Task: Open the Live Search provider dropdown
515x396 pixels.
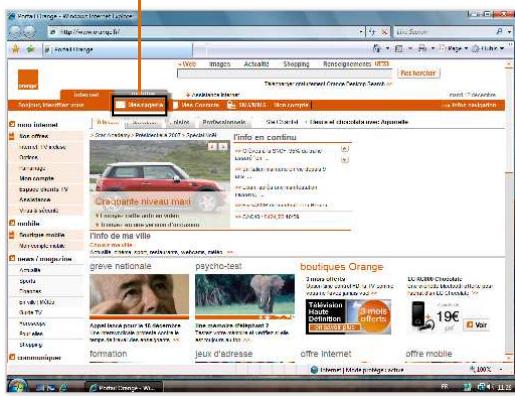Action: [509, 32]
